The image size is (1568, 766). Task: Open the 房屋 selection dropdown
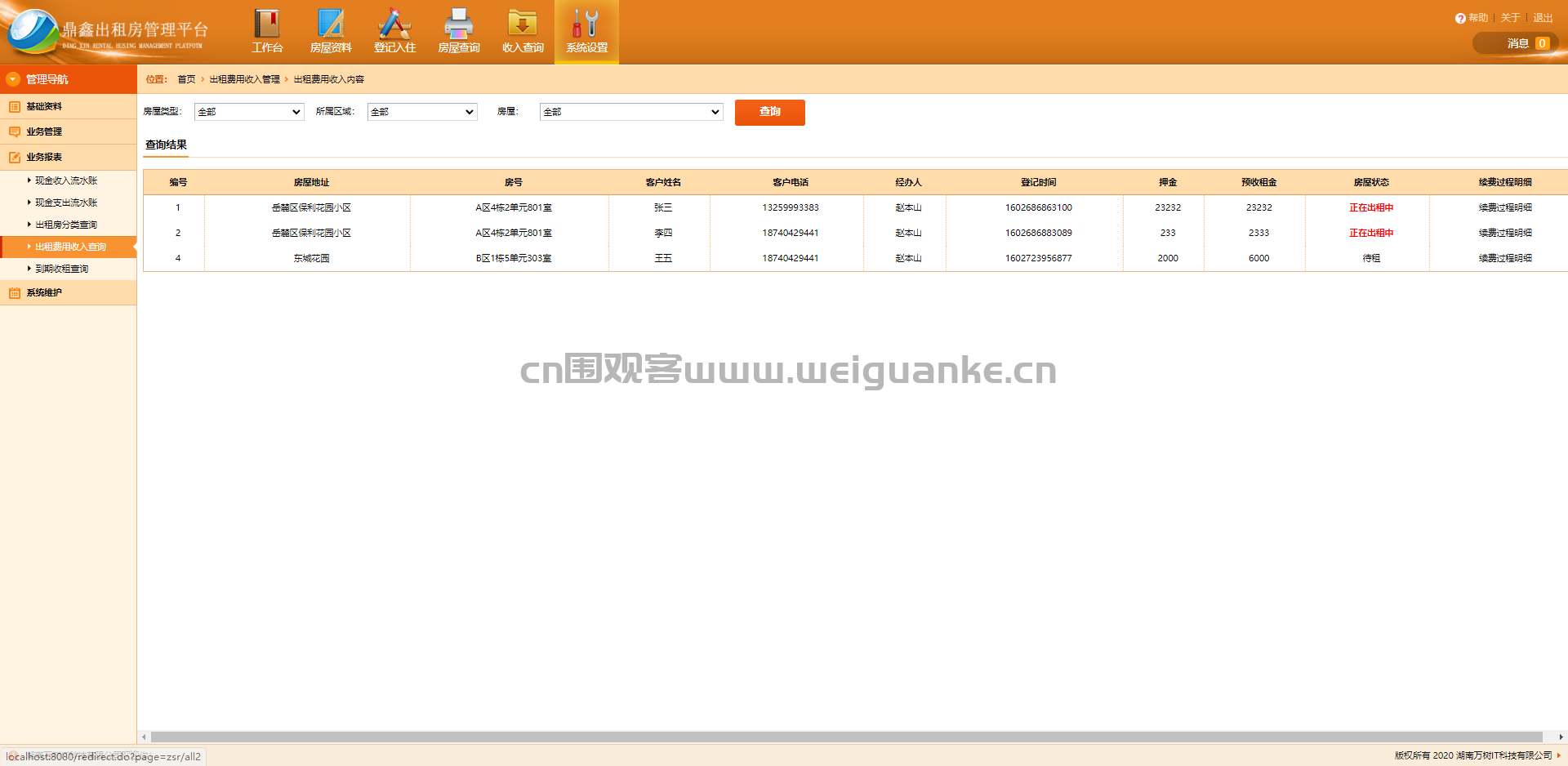point(631,112)
